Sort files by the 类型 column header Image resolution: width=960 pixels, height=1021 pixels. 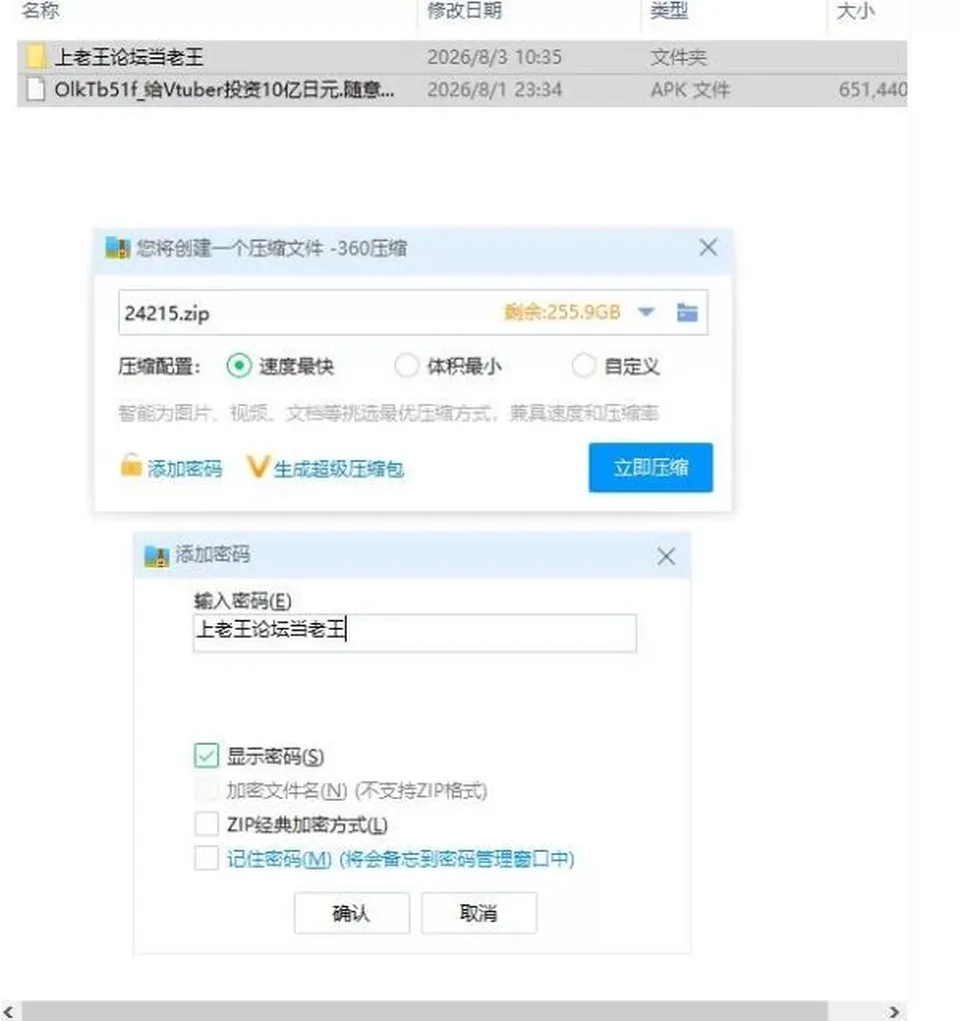tap(669, 10)
